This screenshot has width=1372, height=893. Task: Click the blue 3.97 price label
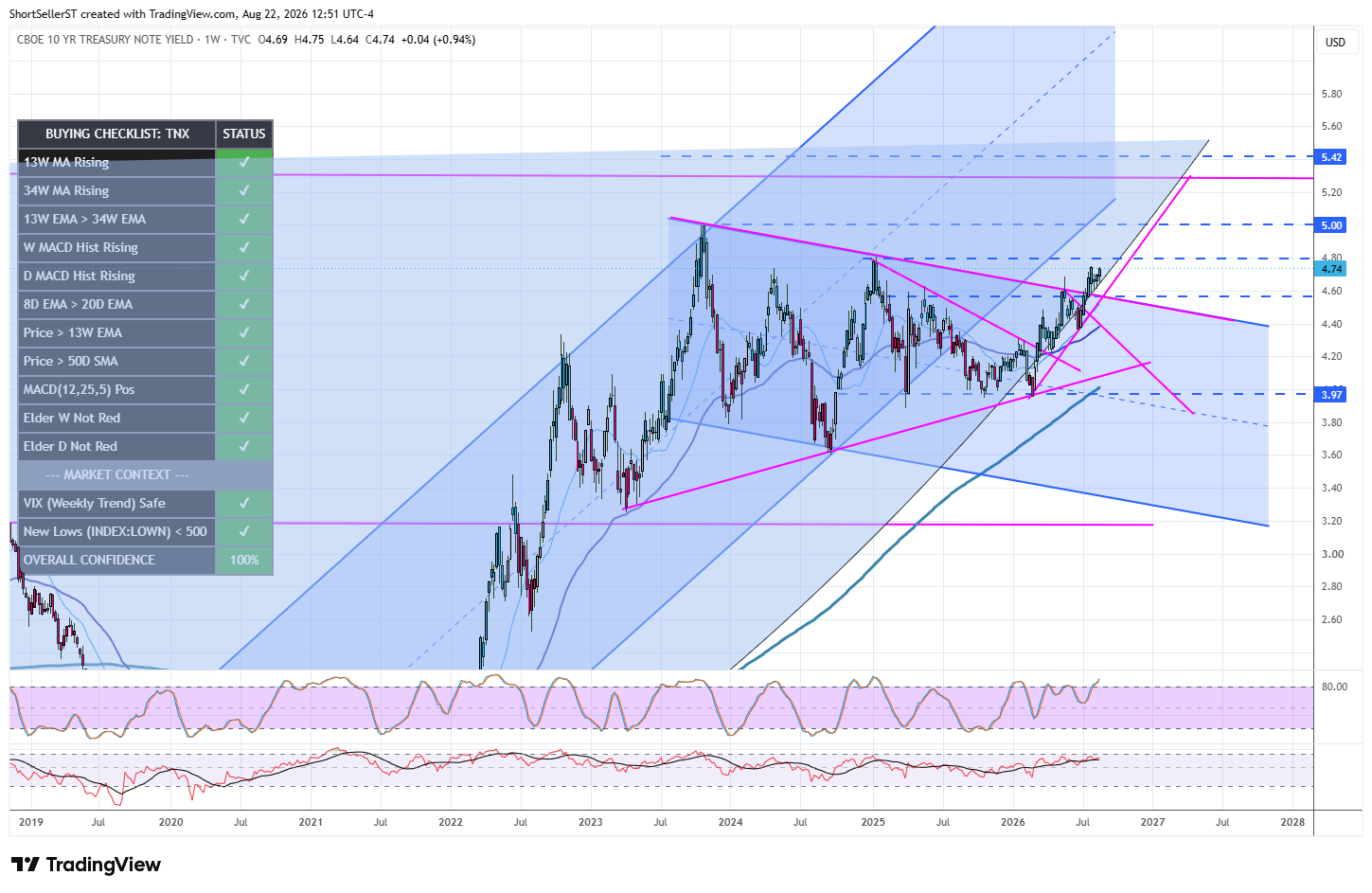(1331, 395)
